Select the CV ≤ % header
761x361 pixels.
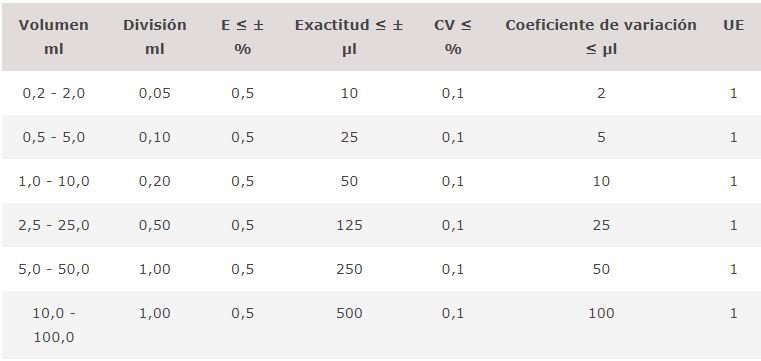[452, 37]
